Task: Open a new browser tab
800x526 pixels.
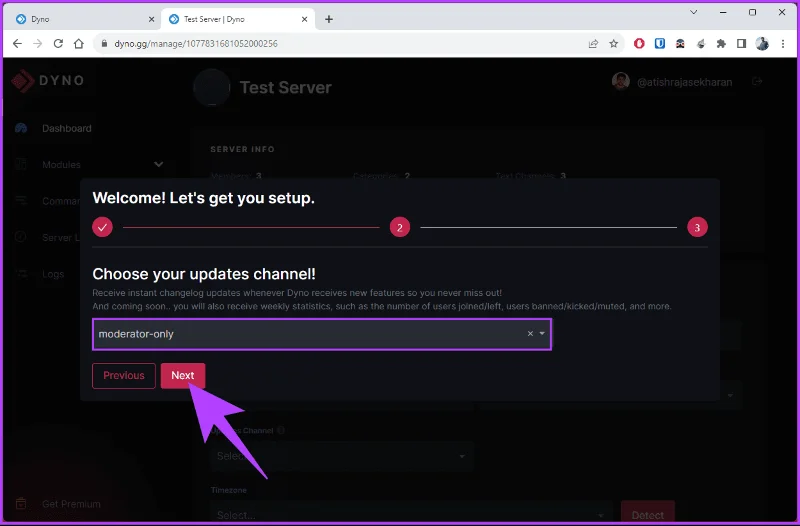Action: pos(329,19)
